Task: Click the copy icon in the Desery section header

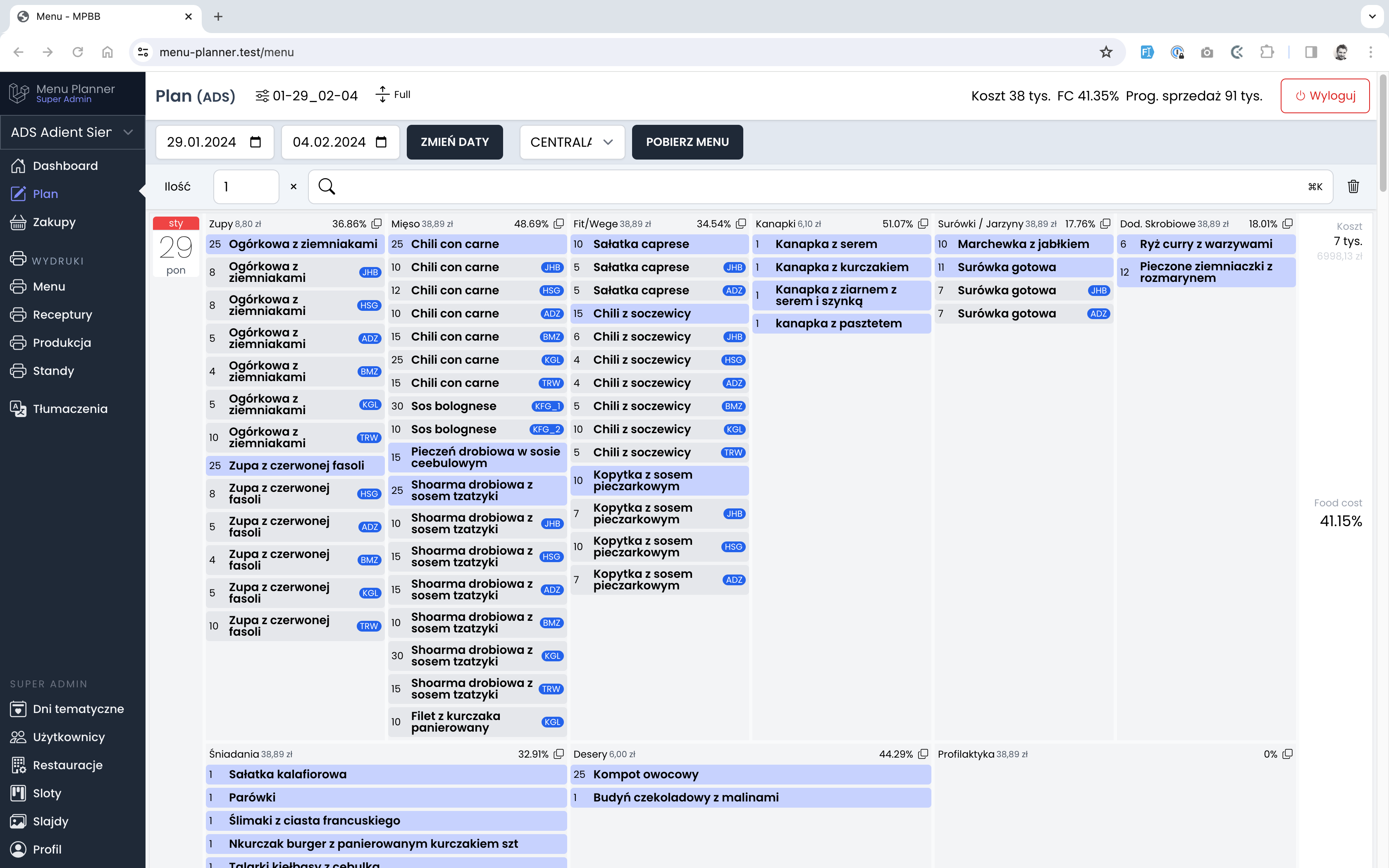Action: tap(923, 754)
